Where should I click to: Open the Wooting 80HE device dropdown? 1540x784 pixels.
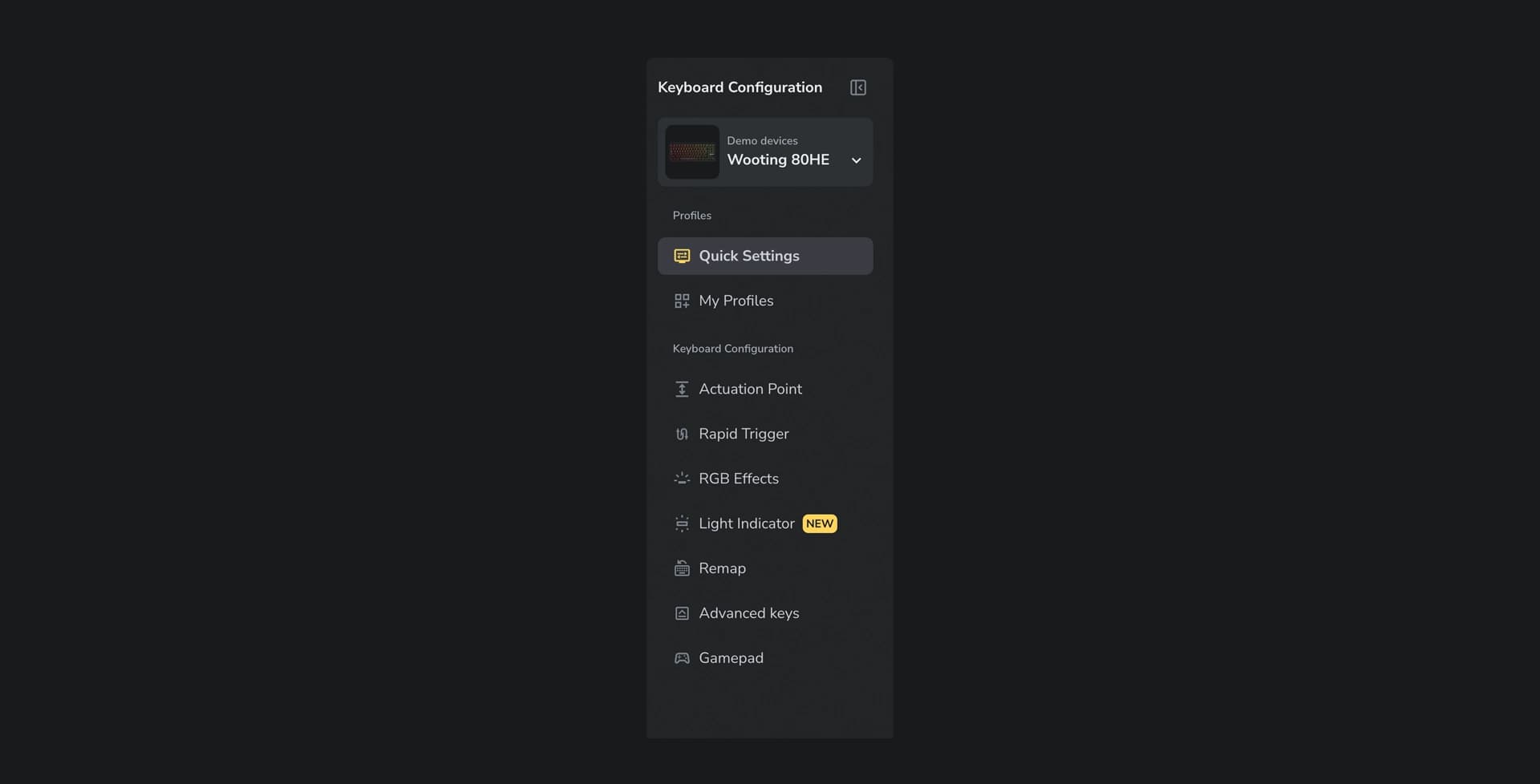(778, 160)
